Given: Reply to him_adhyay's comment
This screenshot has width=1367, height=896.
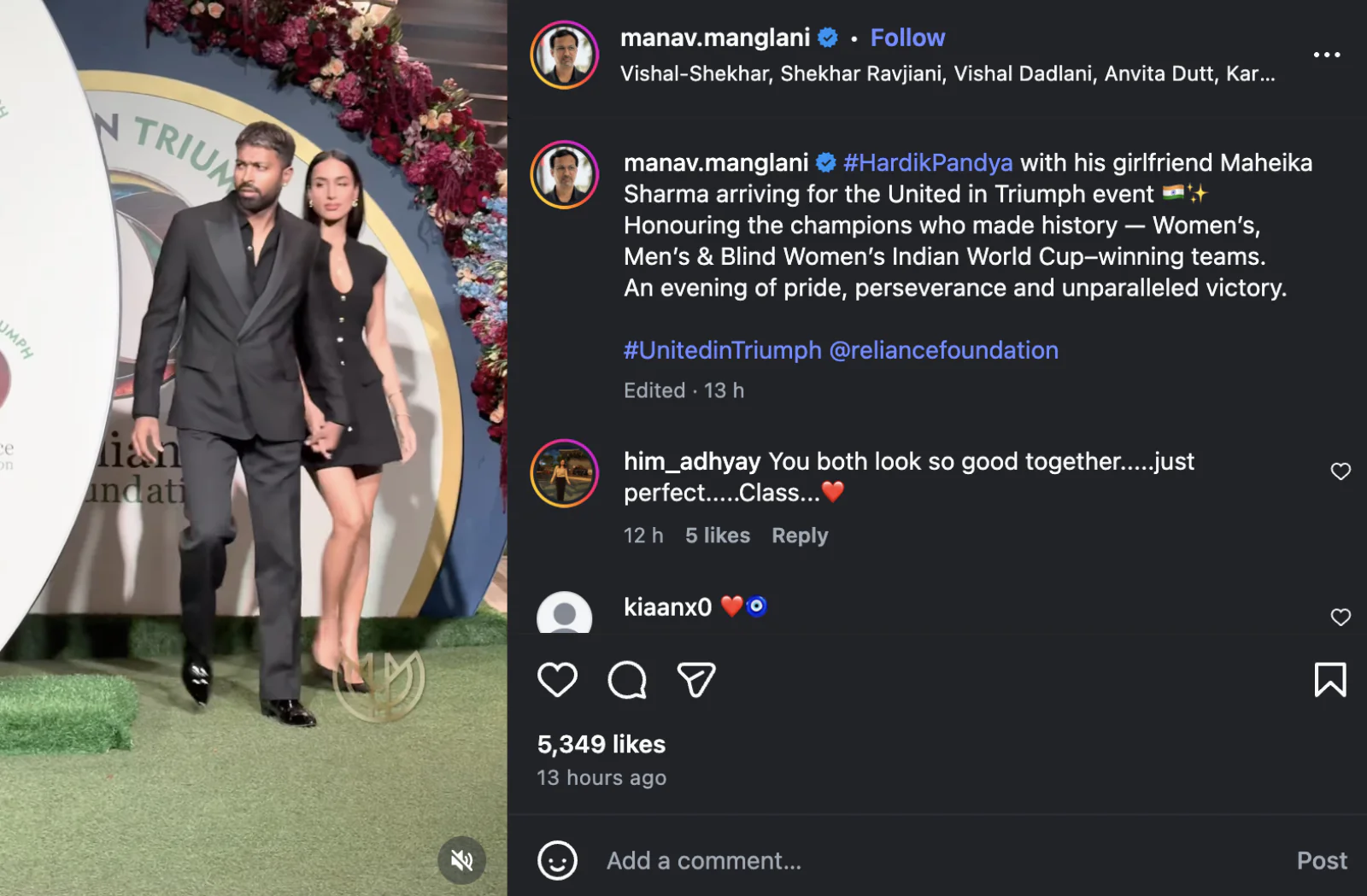Looking at the screenshot, I should click(799, 536).
